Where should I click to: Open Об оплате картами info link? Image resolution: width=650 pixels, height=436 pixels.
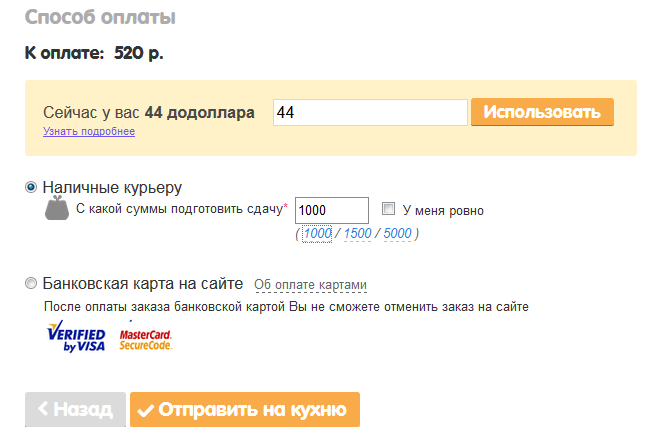point(310,285)
